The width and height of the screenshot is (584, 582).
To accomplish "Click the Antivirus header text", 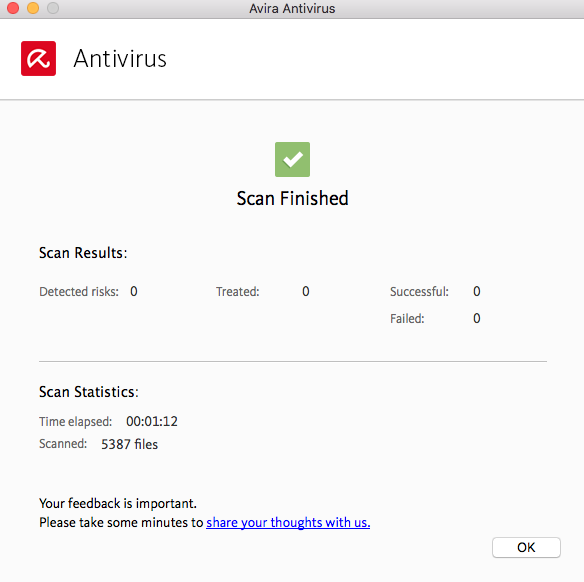I will pyautogui.click(x=120, y=58).
